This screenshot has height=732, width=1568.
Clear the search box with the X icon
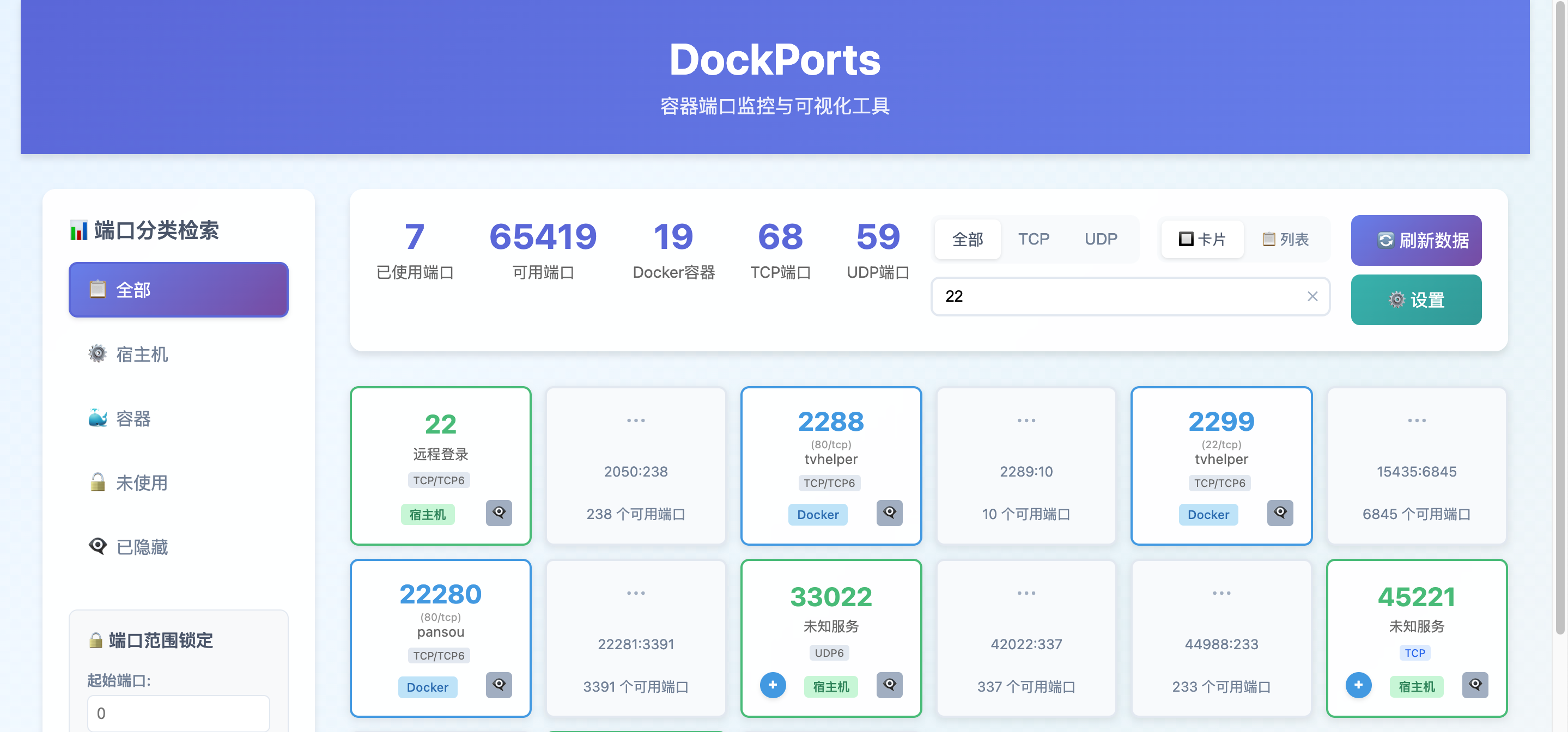(1312, 296)
